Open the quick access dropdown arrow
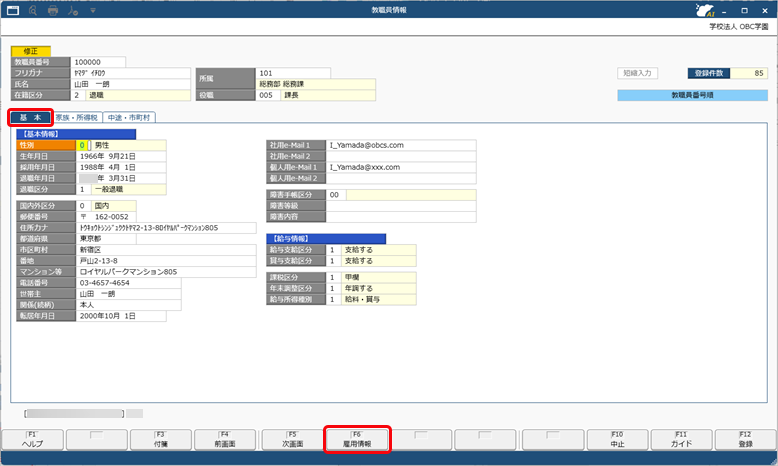The width and height of the screenshot is (778, 466). [x=94, y=10]
